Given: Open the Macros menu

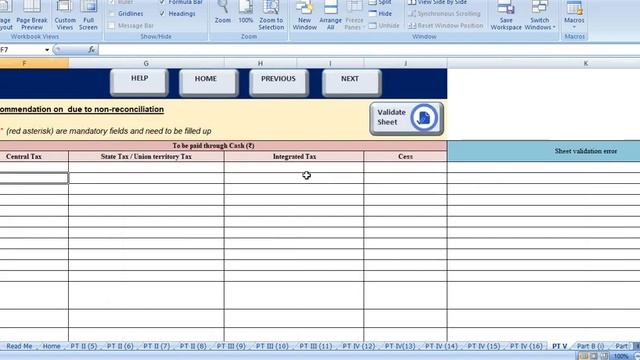Looking at the screenshot, I should tap(574, 16).
